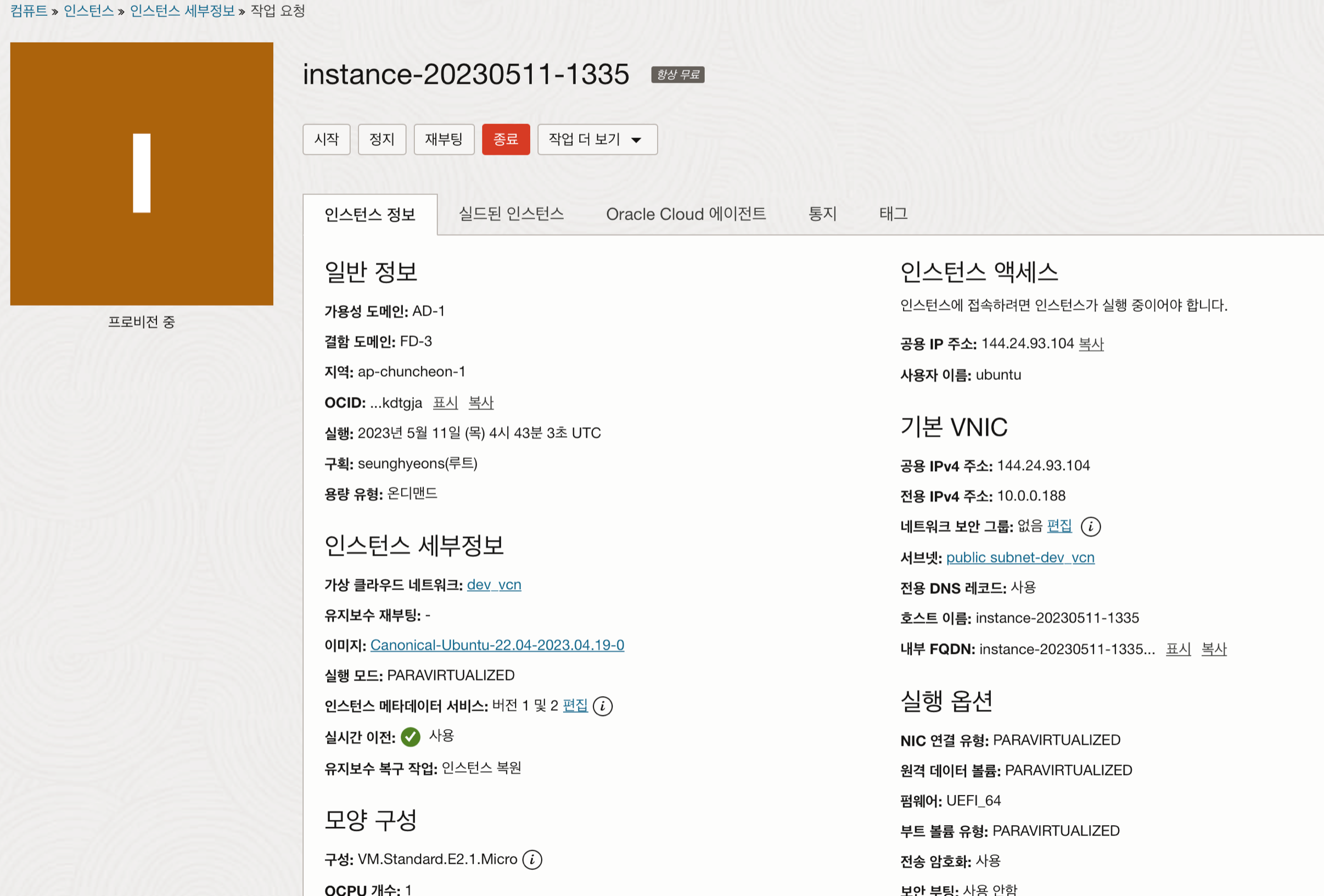Go to the 태그 tab
The image size is (1324, 896).
(x=893, y=214)
